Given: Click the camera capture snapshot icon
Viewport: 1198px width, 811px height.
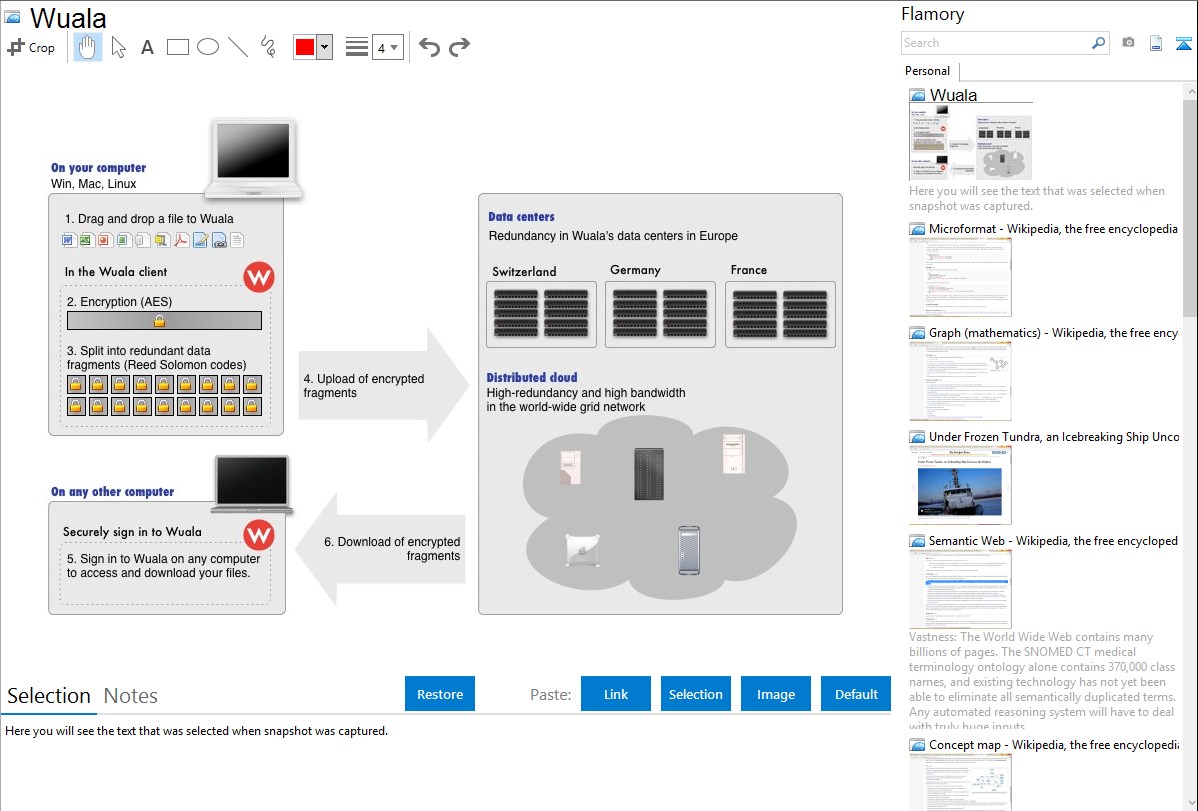Looking at the screenshot, I should coord(1128,43).
